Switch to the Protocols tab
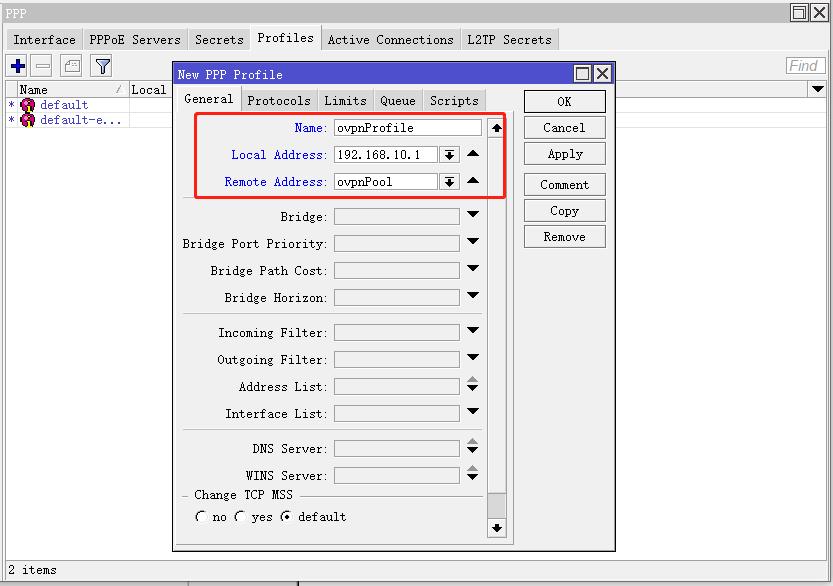833x586 pixels. pyautogui.click(x=279, y=101)
